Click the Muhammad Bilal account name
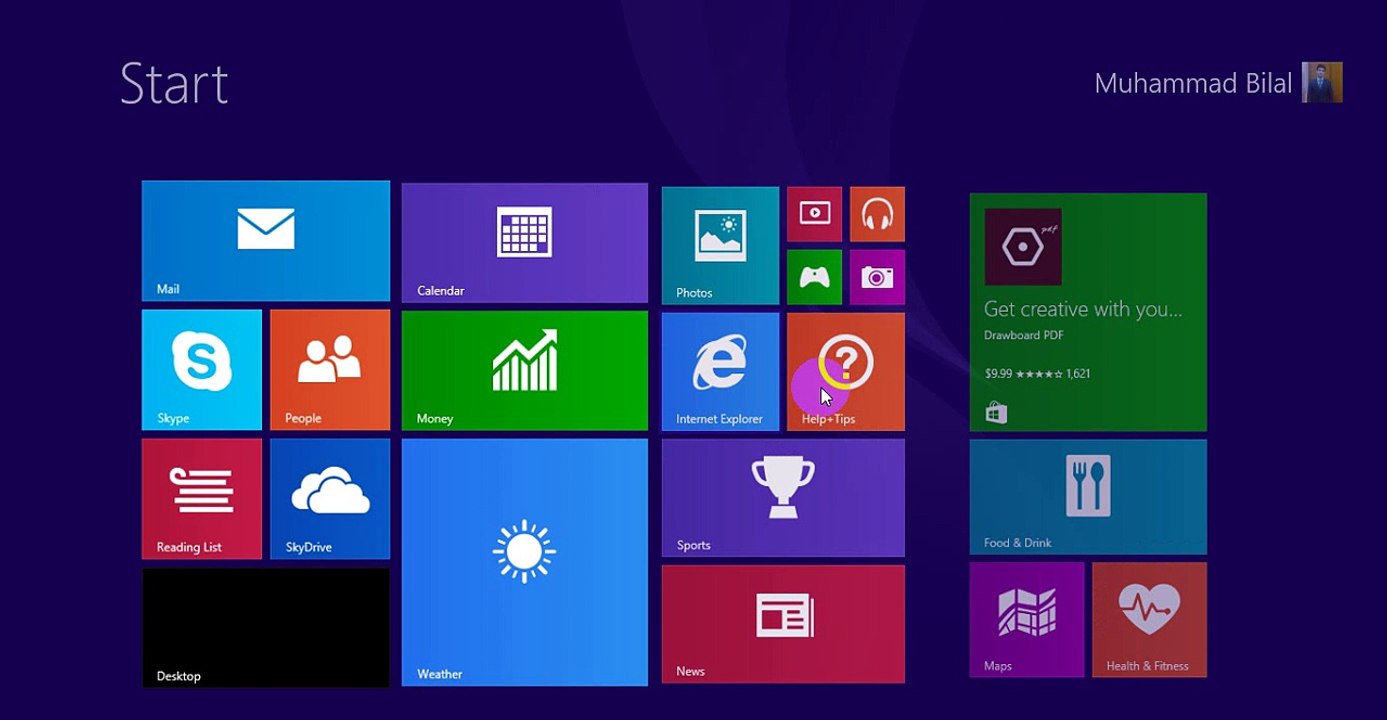This screenshot has height=720, width=1387. [1193, 83]
